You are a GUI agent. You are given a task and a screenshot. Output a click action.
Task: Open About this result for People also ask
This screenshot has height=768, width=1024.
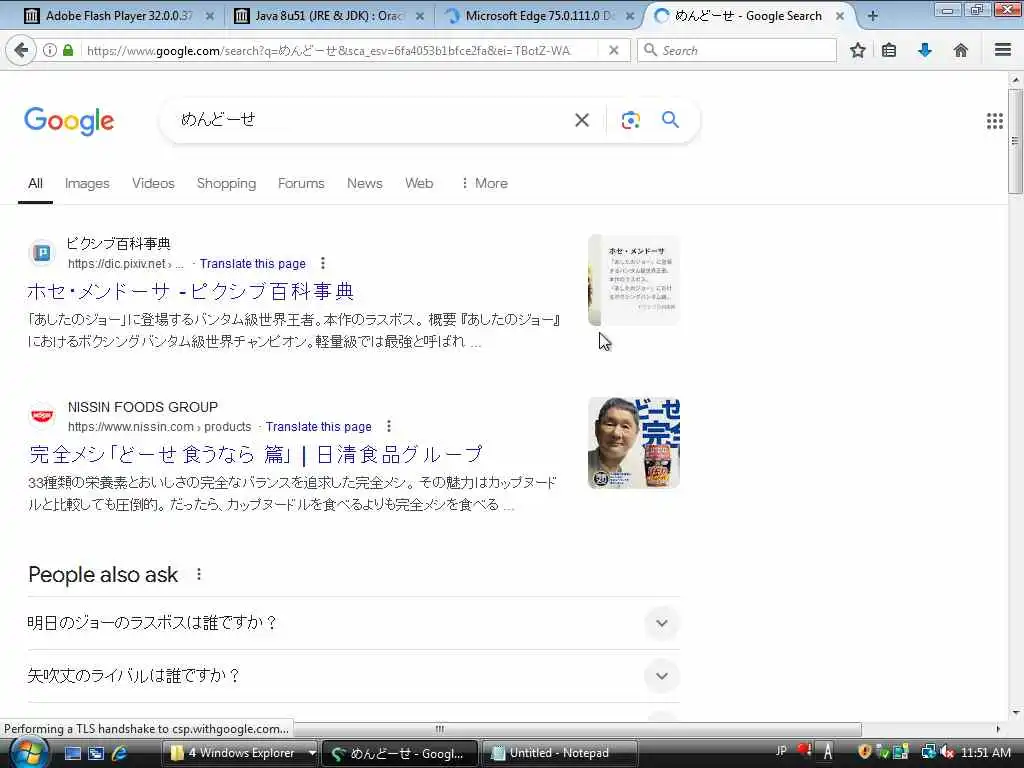tap(199, 575)
